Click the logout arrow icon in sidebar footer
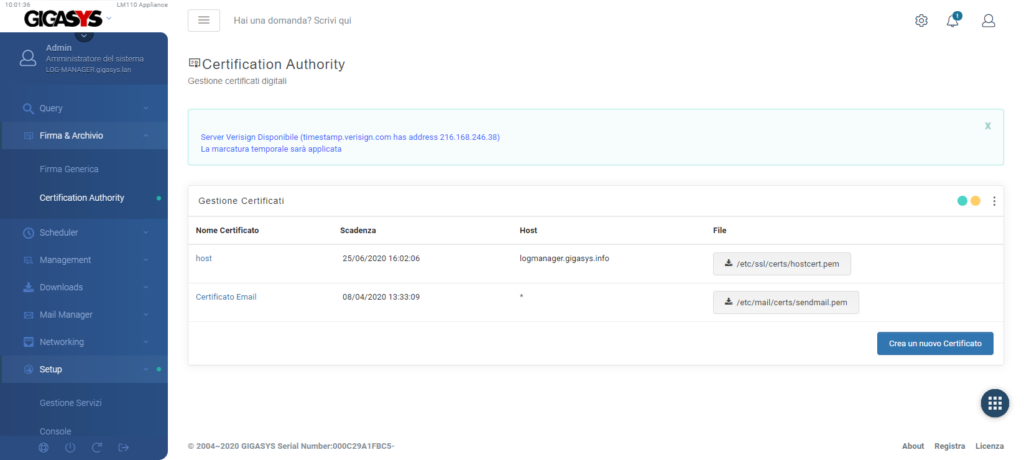Image resolution: width=1024 pixels, height=460 pixels. [x=124, y=447]
